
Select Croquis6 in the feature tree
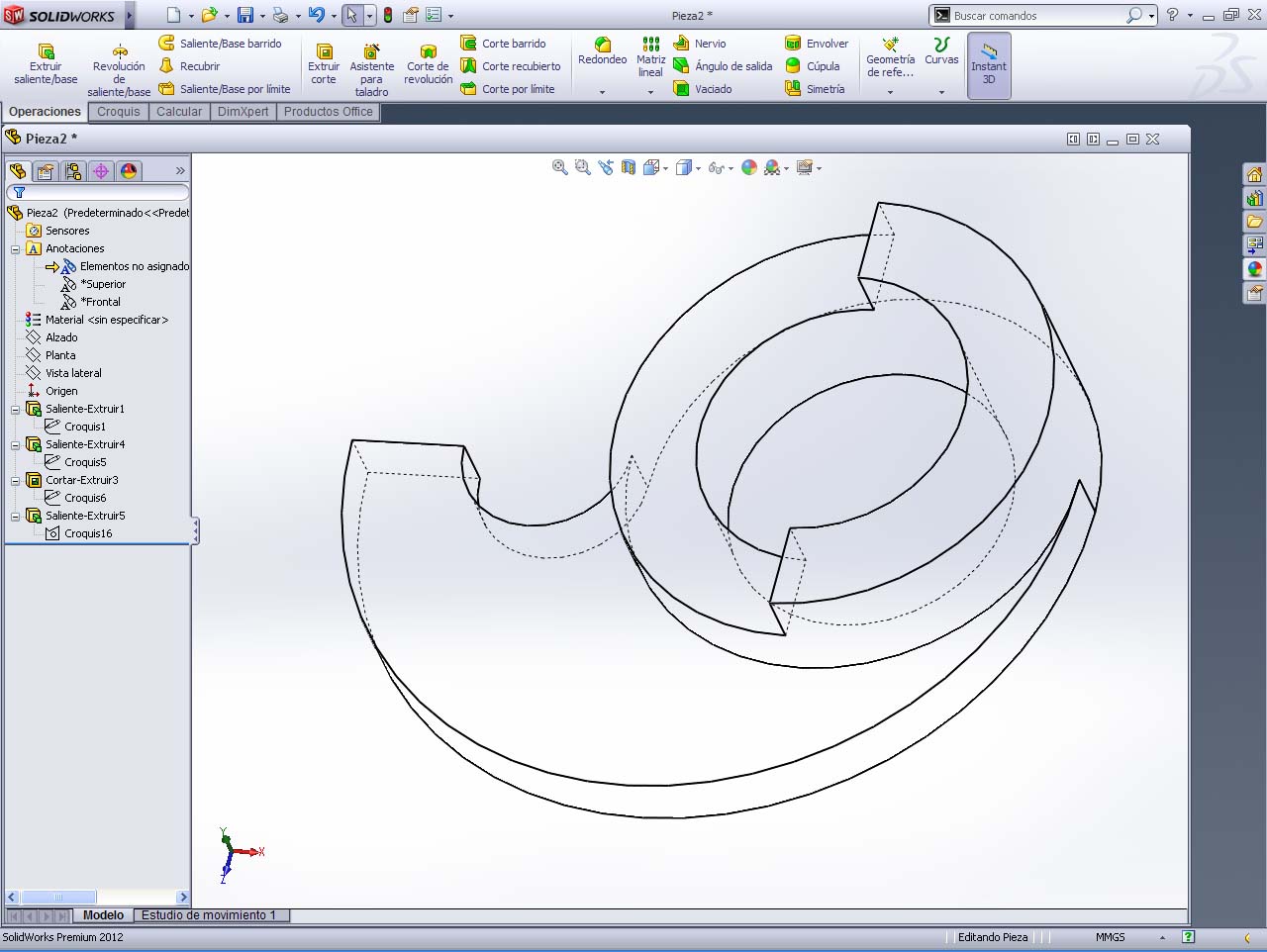(75, 498)
